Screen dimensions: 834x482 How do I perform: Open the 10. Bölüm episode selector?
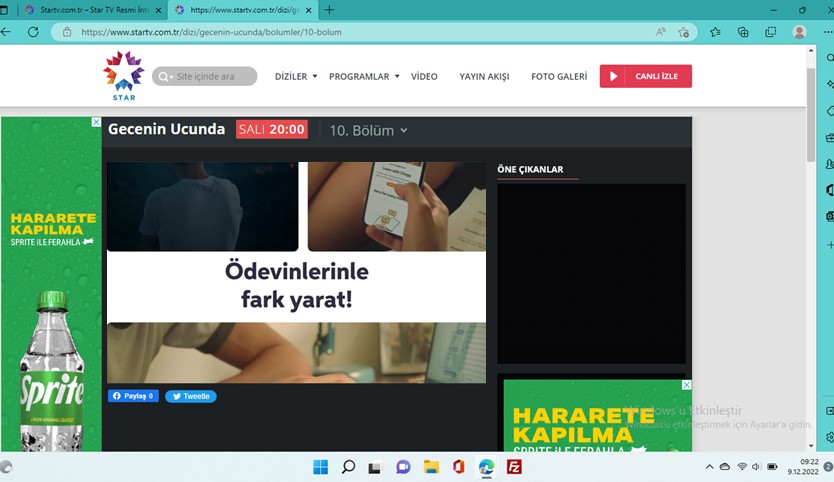(369, 130)
